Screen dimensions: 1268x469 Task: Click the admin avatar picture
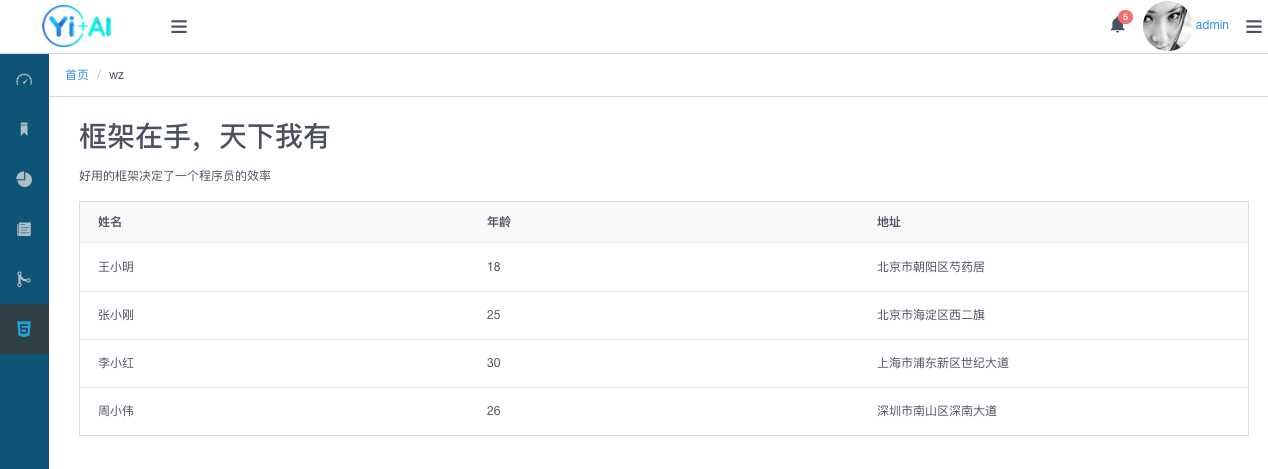tap(1167, 27)
